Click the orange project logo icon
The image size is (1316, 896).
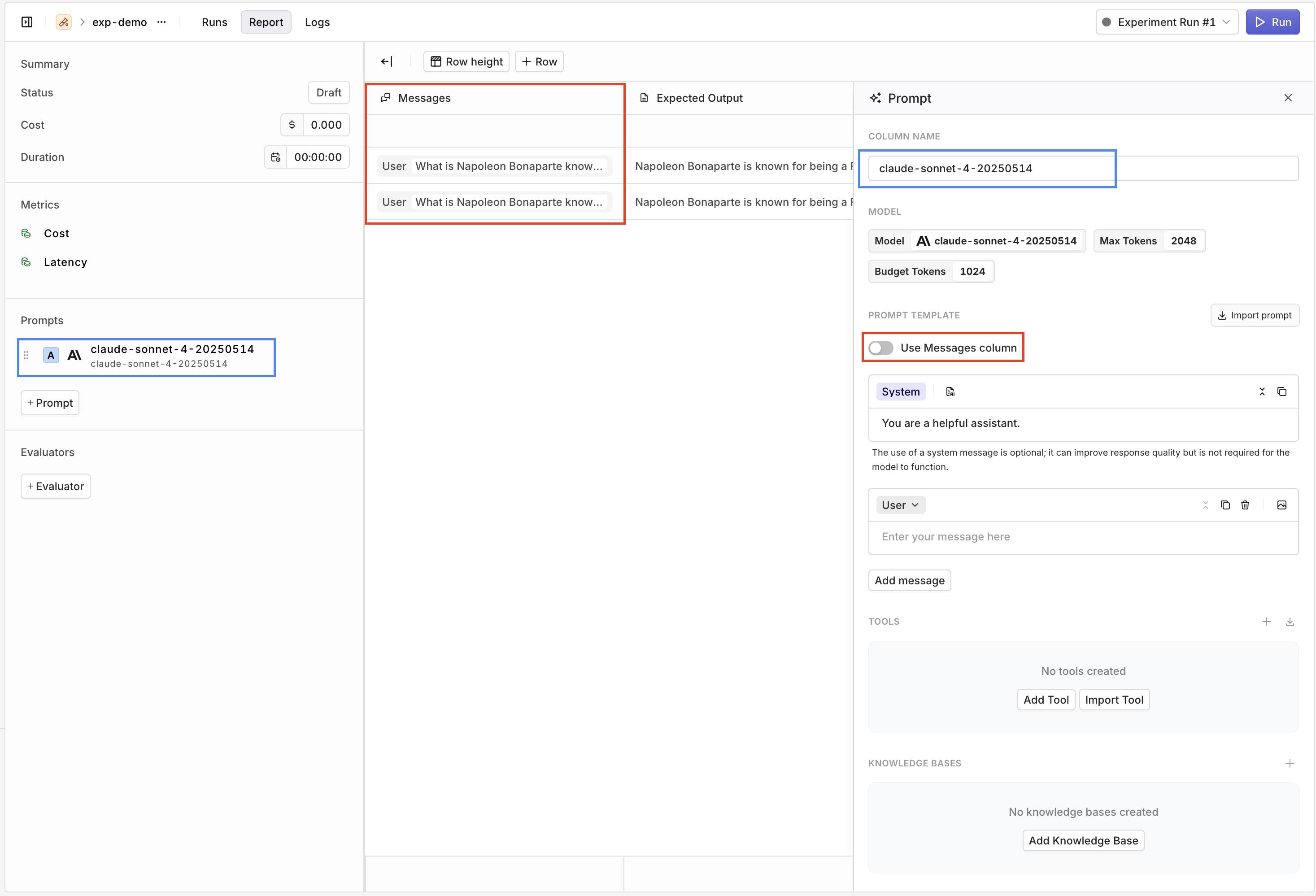63,22
